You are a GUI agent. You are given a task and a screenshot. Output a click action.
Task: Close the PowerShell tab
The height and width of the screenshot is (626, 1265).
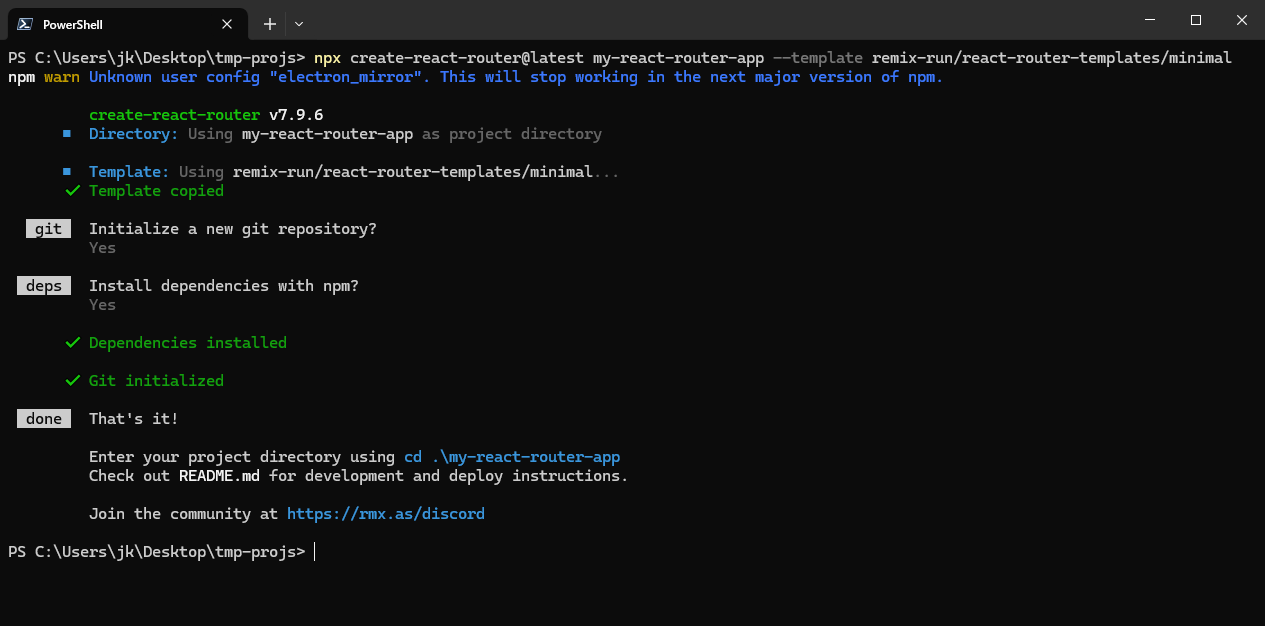tap(227, 24)
